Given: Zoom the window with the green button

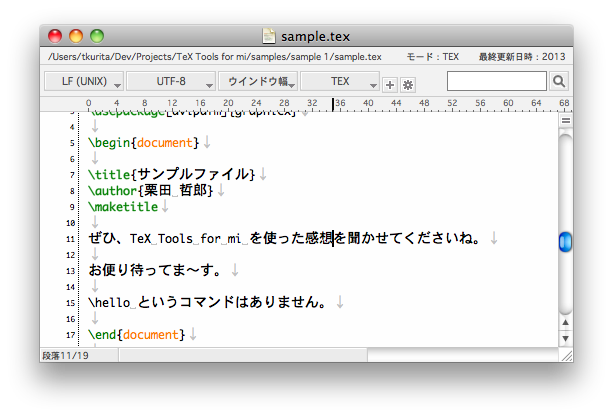Looking at the screenshot, I should pos(97,36).
